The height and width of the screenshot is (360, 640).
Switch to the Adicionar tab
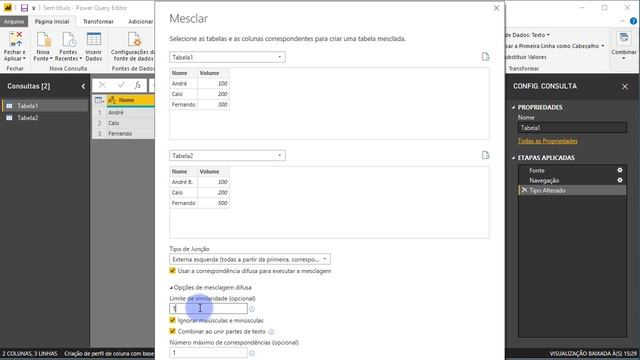(x=140, y=22)
